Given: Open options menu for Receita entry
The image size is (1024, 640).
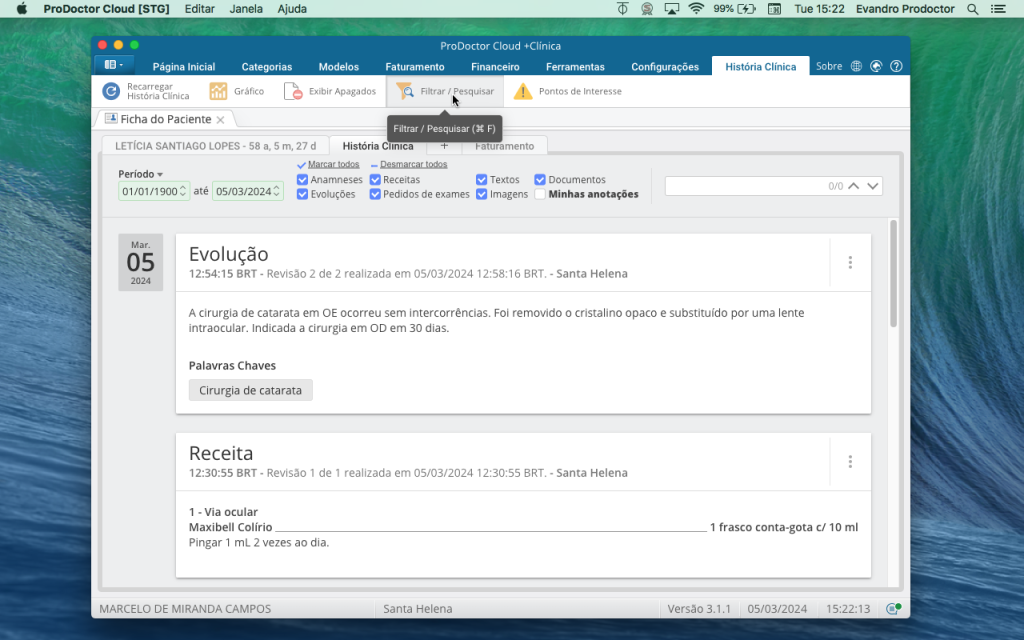Looking at the screenshot, I should coord(850,462).
